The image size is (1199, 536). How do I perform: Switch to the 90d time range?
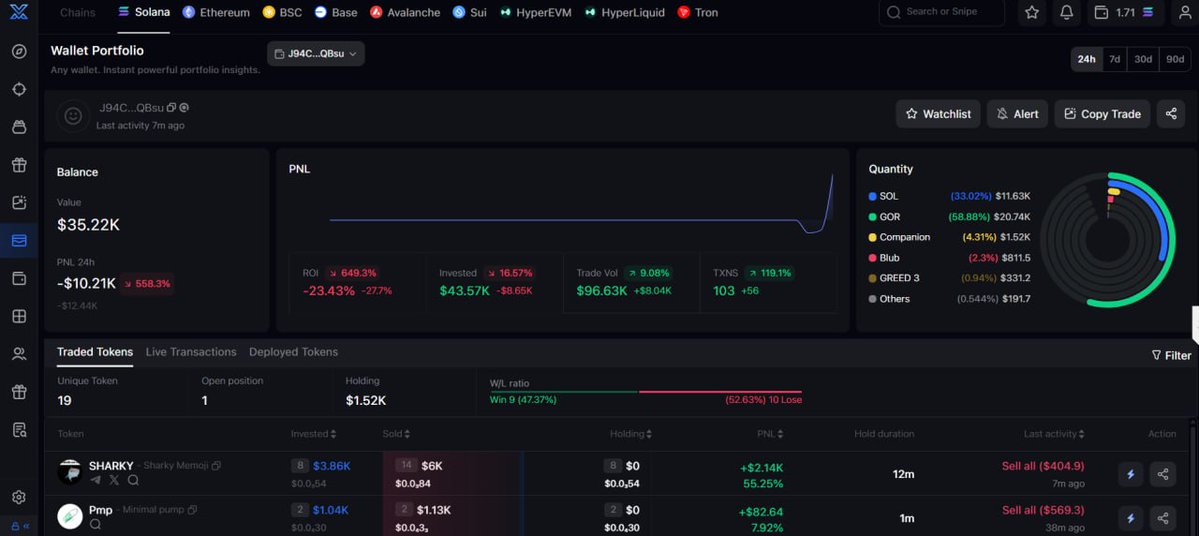click(x=1175, y=59)
